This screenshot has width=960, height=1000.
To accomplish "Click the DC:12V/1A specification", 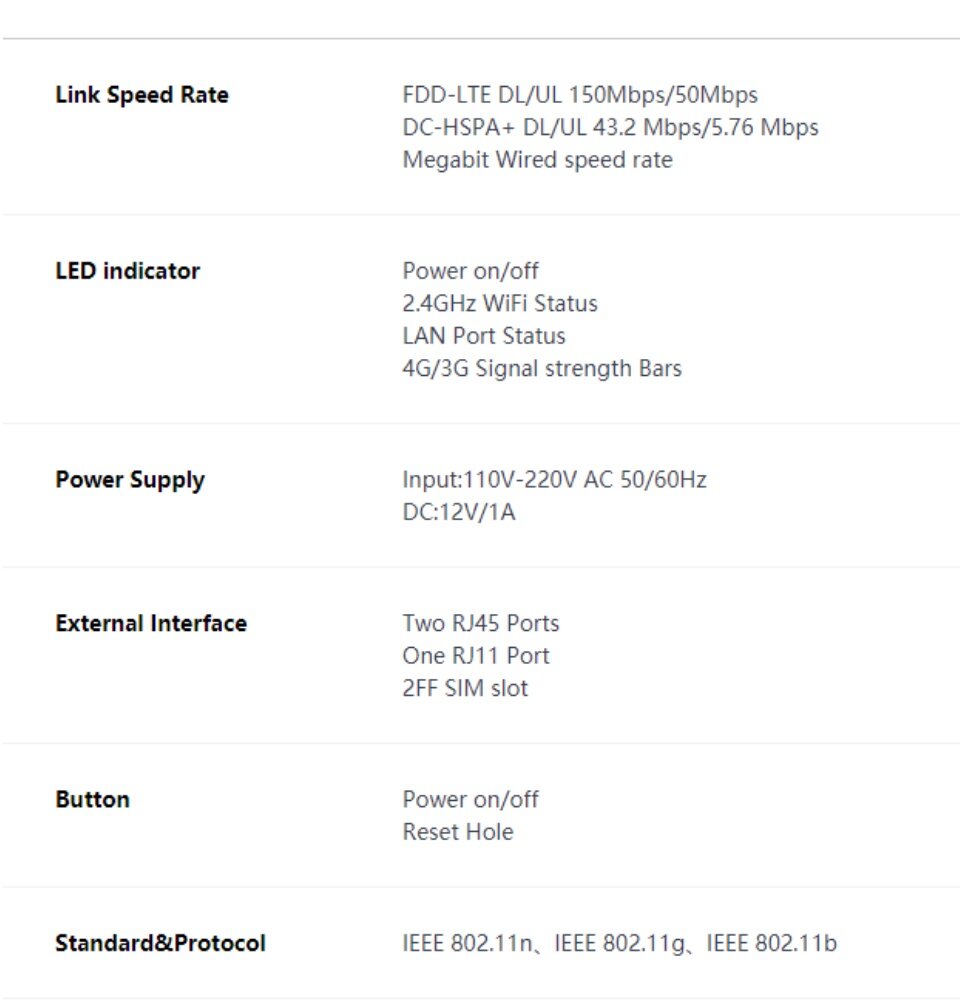I will tap(459, 512).
